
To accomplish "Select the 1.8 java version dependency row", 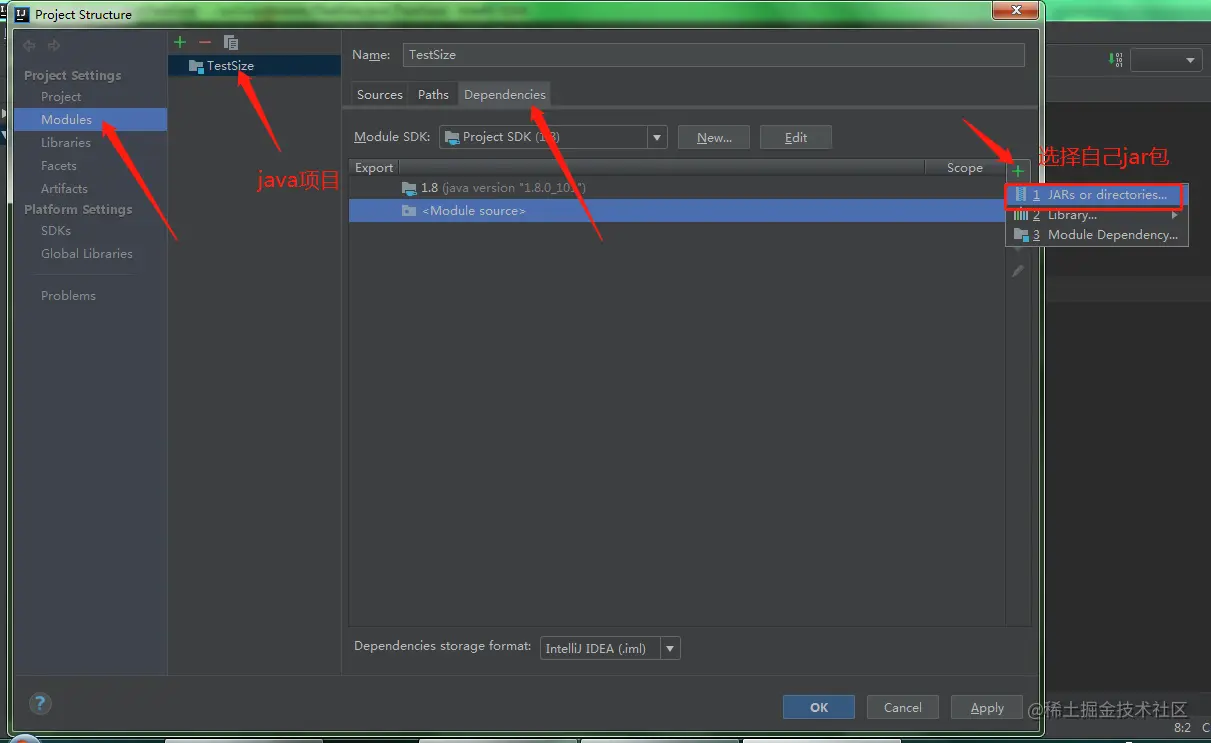I will 676,188.
